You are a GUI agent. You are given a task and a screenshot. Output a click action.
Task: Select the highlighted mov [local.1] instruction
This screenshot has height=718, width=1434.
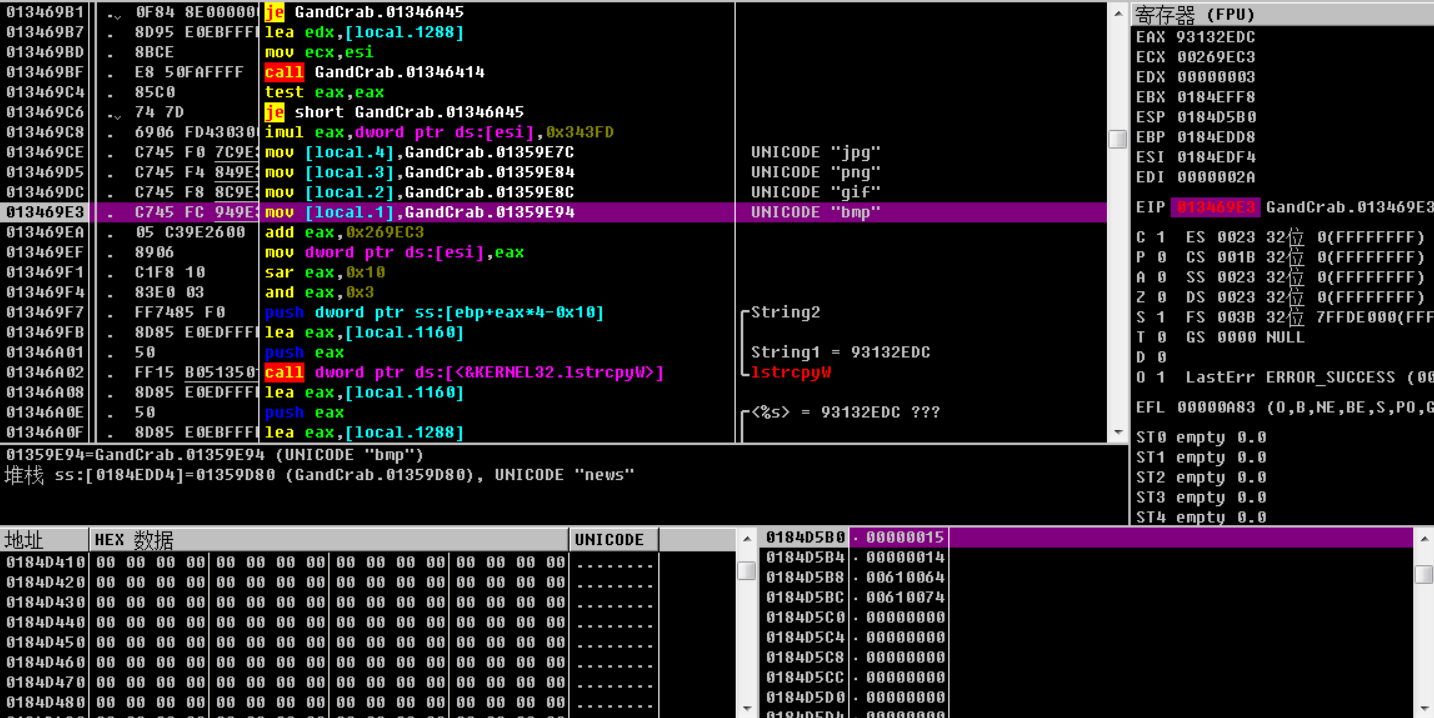click(x=420, y=212)
